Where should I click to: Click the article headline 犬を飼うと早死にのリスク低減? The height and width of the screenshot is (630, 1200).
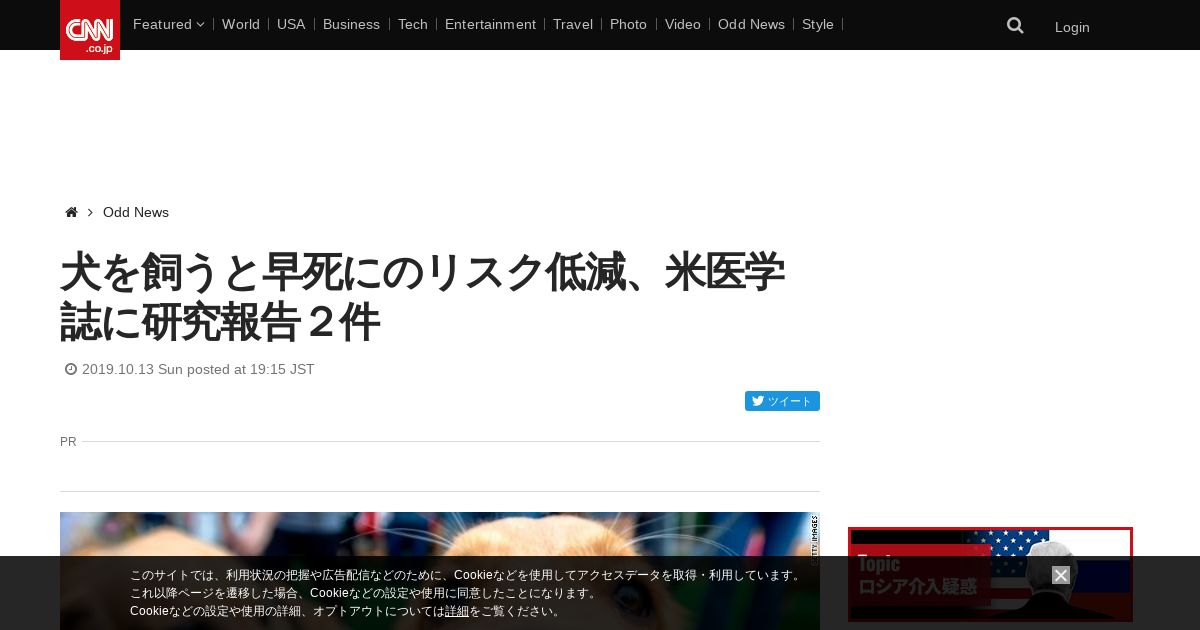[422, 297]
